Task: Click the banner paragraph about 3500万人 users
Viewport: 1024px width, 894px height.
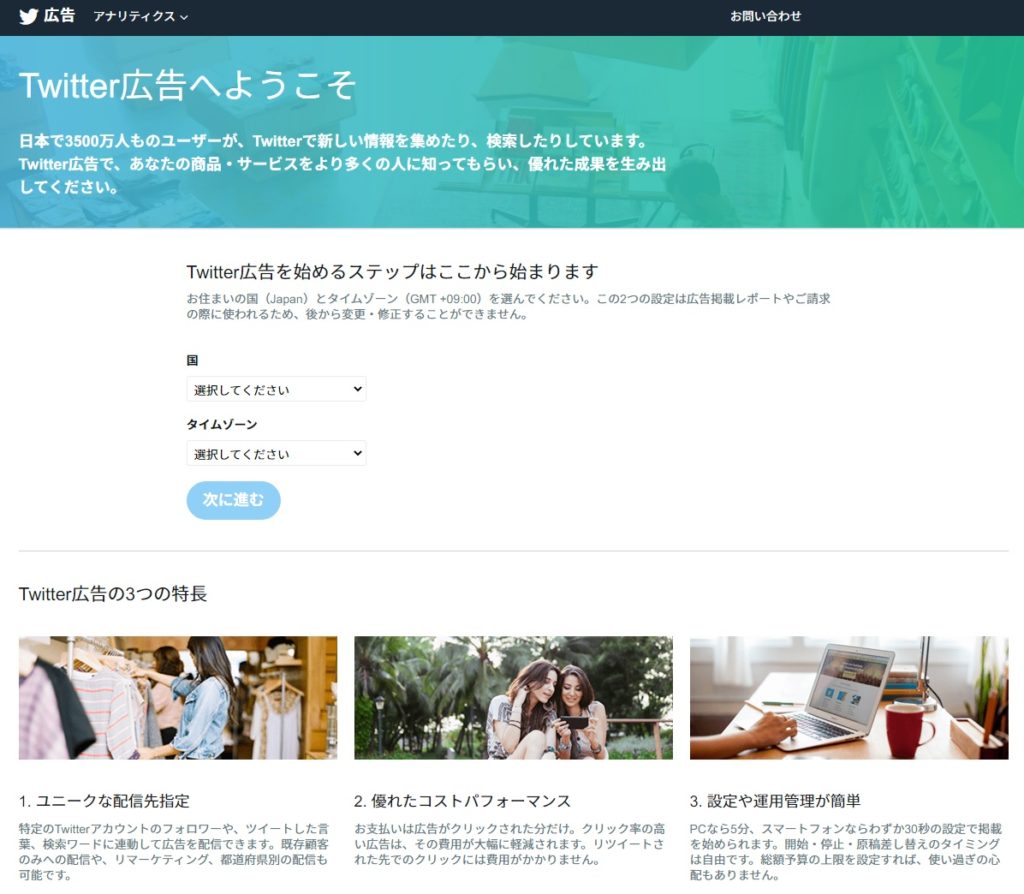Action: pyautogui.click(x=342, y=163)
